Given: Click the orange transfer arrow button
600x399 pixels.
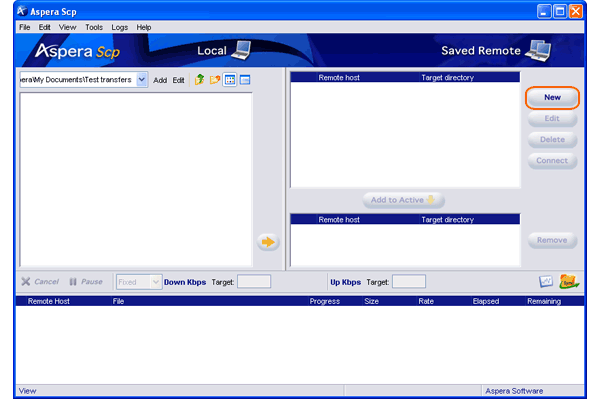Looking at the screenshot, I should 268,242.
